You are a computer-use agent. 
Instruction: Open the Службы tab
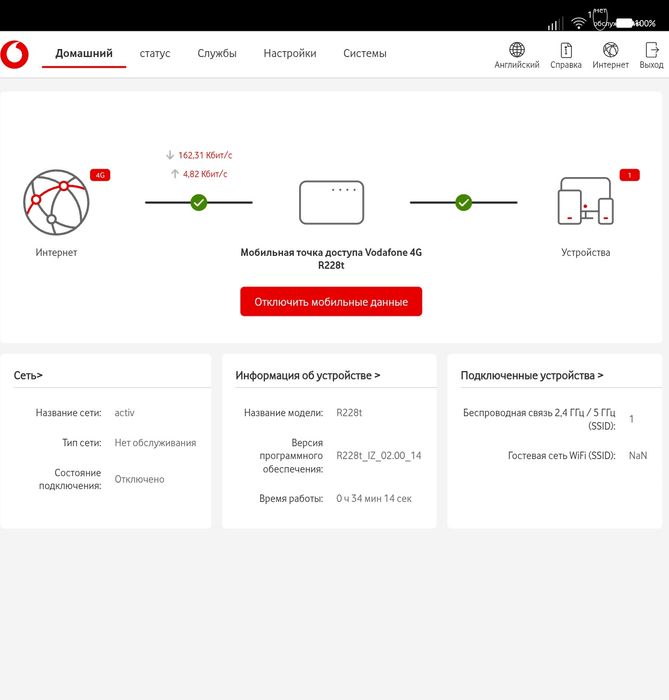pyautogui.click(x=217, y=54)
